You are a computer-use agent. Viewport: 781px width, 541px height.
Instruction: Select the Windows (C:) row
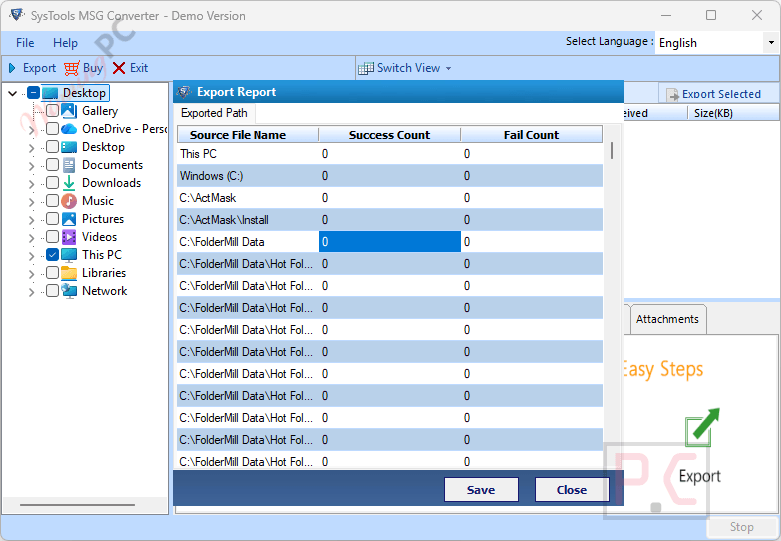click(390, 176)
